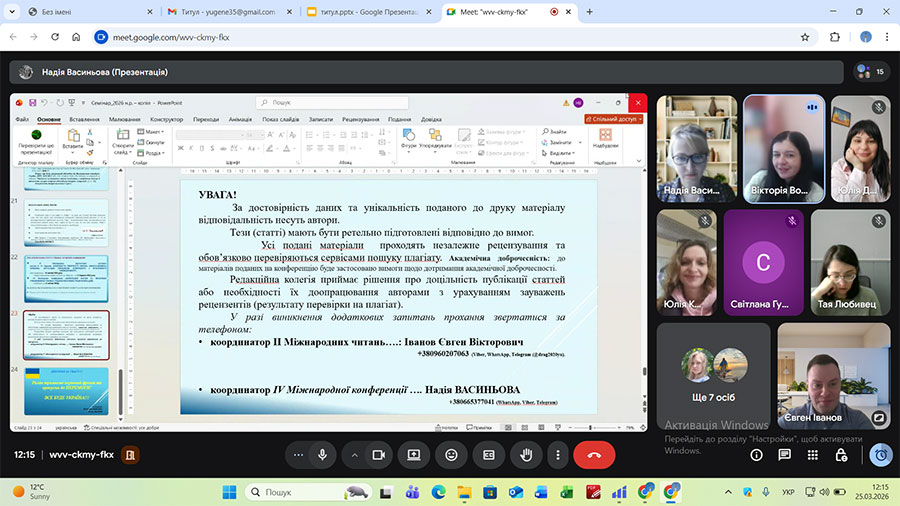Viewport: 900px width, 506px height.
Task: Toggle the camera on or off
Action: point(379,454)
